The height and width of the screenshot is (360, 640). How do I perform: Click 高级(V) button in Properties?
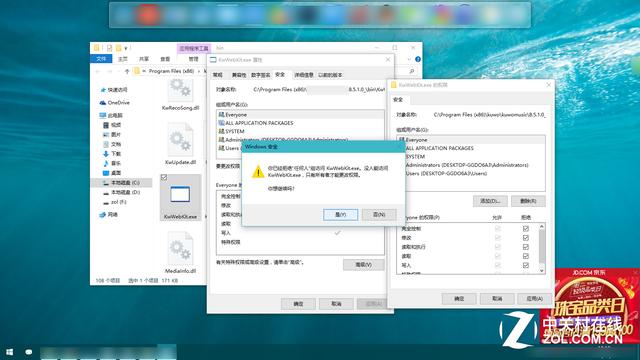tap(363, 265)
